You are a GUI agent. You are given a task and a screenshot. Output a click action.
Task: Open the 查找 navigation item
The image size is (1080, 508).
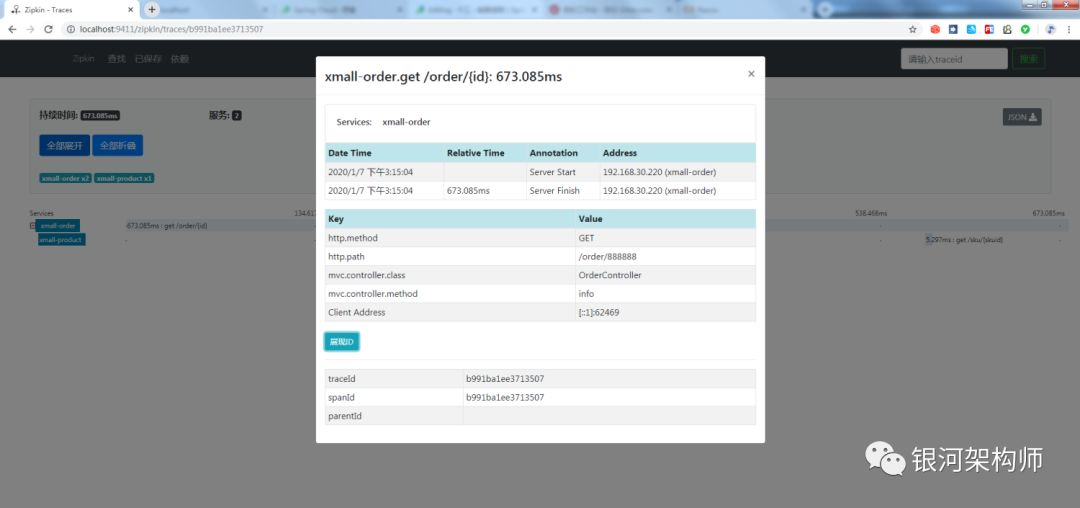click(116, 59)
